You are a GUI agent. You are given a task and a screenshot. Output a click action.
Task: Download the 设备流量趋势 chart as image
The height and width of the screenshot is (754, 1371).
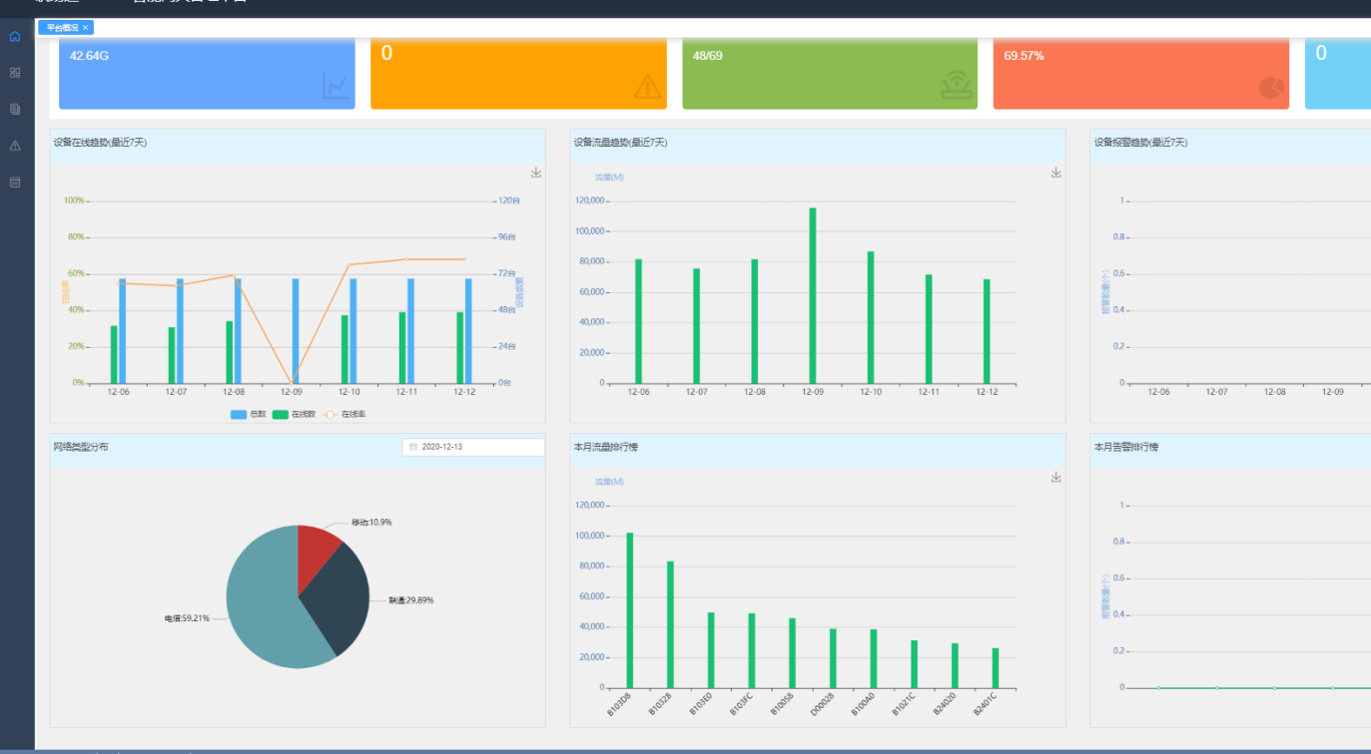click(1056, 173)
